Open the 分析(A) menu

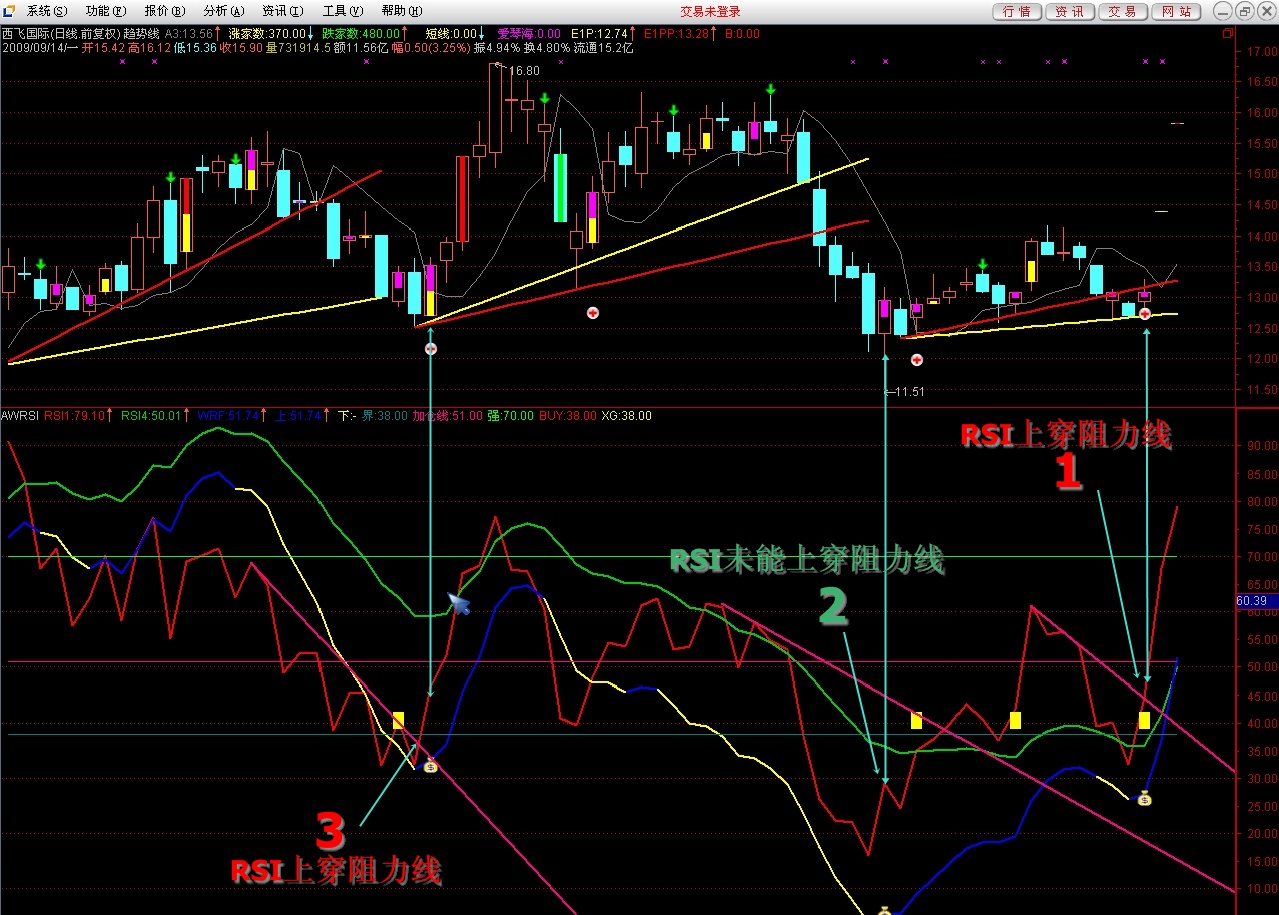pyautogui.click(x=224, y=11)
